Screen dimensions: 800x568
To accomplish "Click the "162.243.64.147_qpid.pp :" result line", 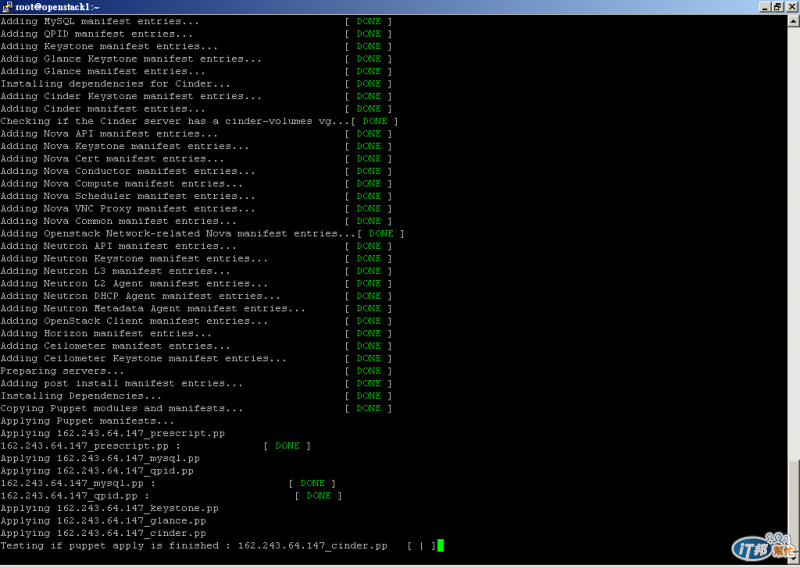I will pyautogui.click(x=171, y=496).
